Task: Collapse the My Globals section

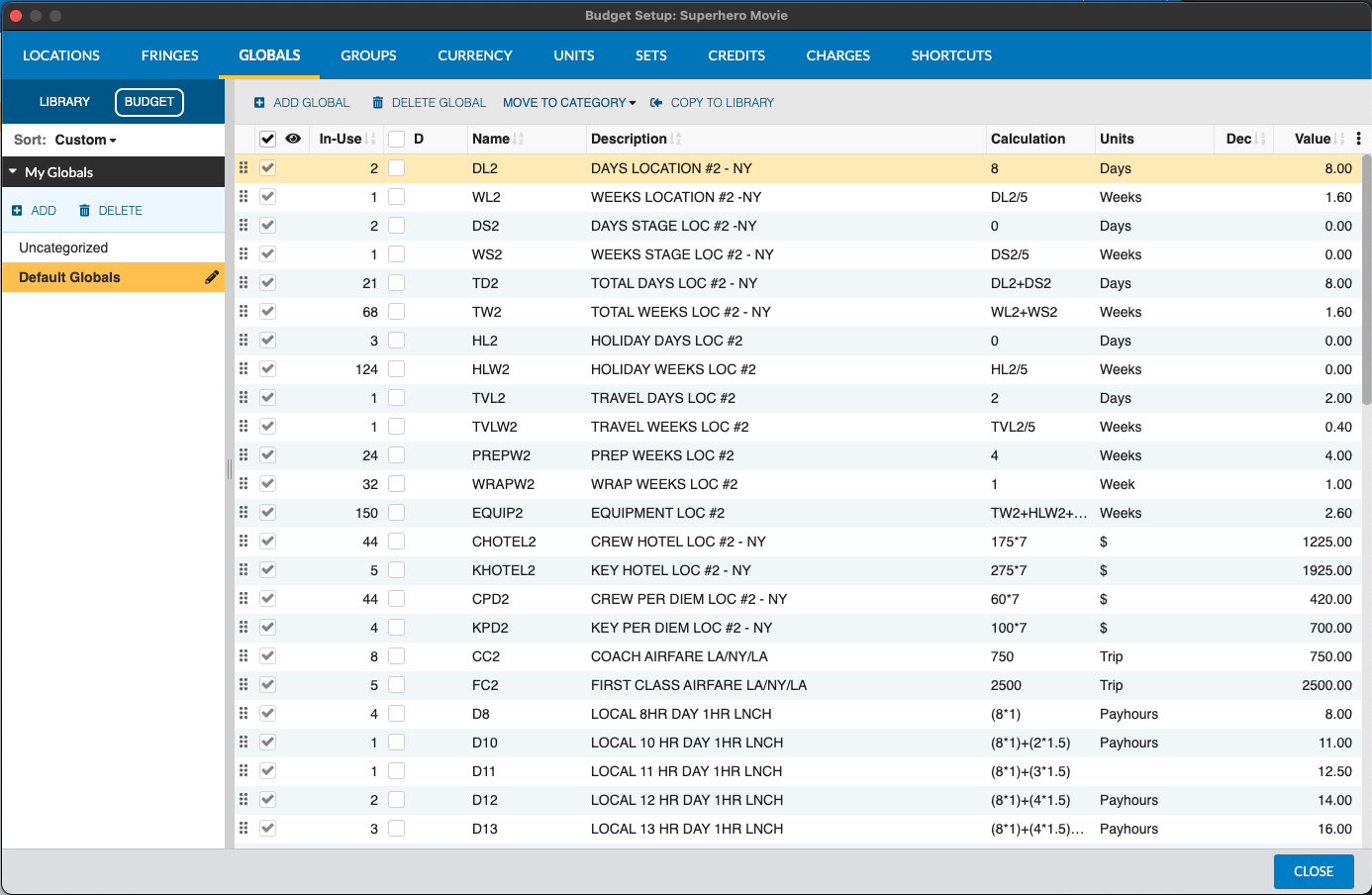Action: [13, 172]
